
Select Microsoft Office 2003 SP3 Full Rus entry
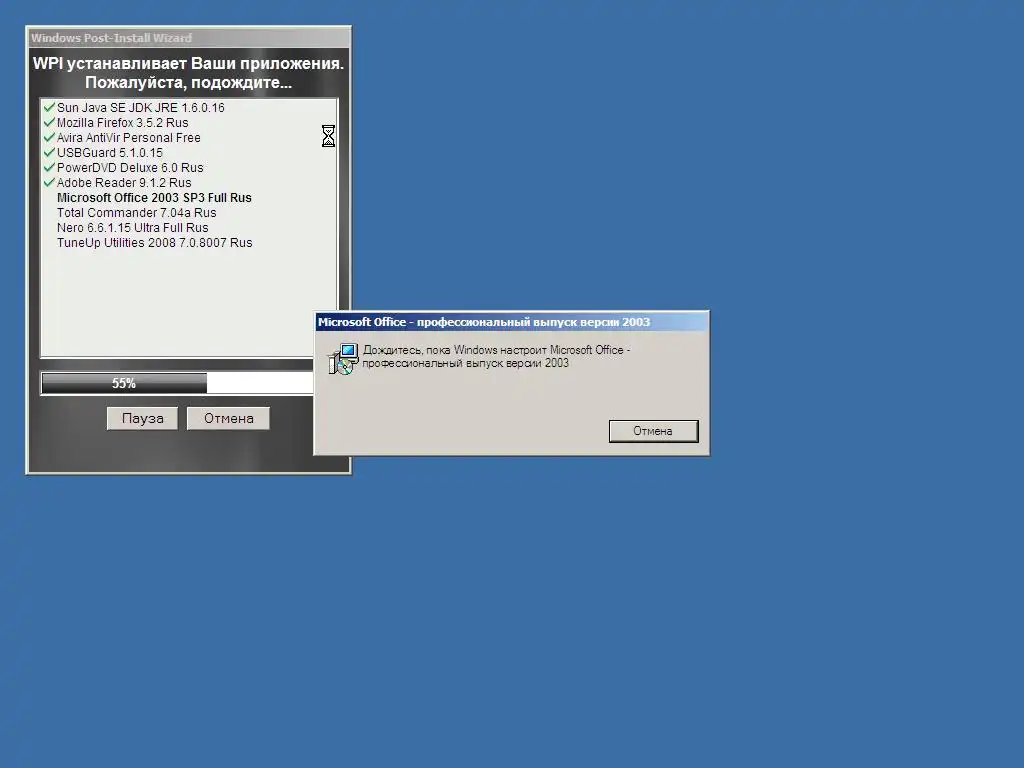(x=154, y=197)
